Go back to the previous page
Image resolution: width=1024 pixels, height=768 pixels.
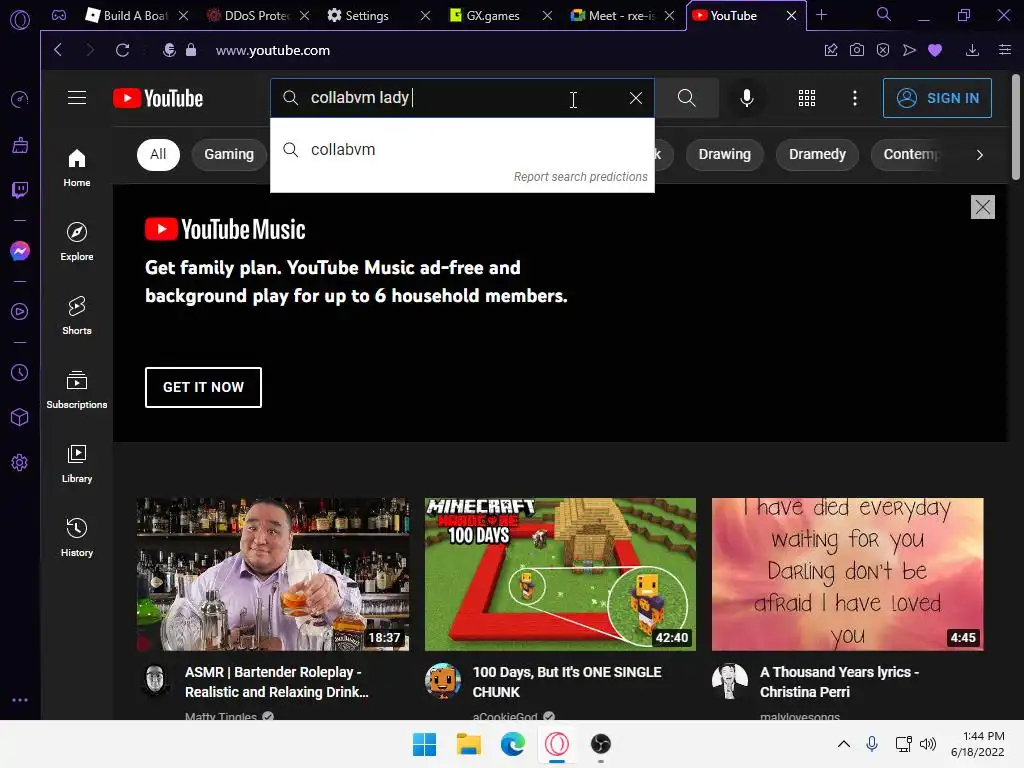pos(58,50)
